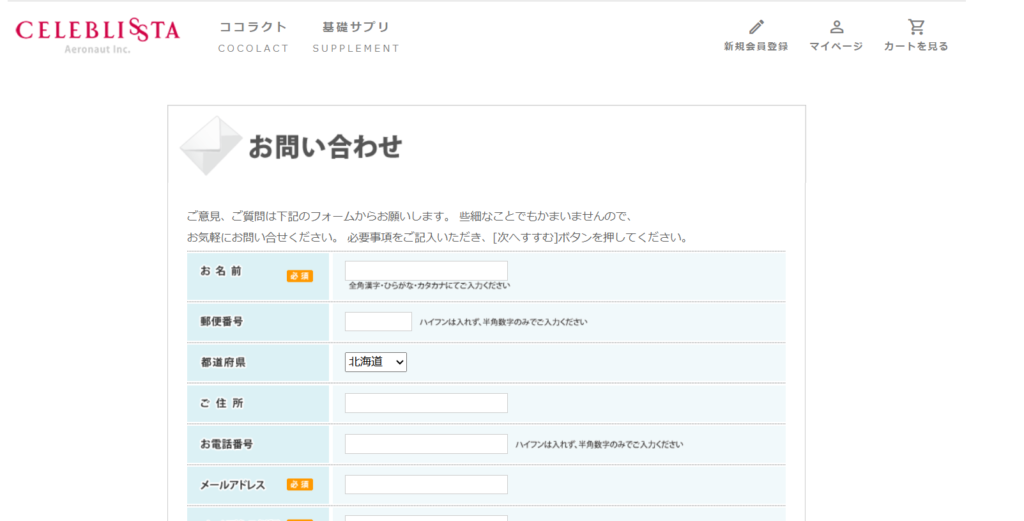Open the ココラクト COCOLACT menu
1024x521 pixels.
(x=253, y=37)
